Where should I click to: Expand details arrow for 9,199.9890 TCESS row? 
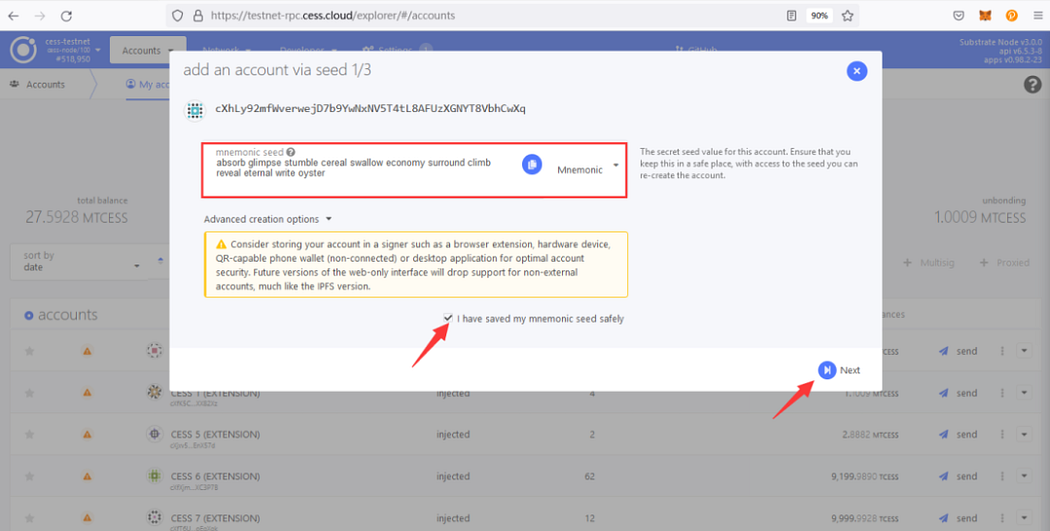pyautogui.click(x=1024, y=475)
